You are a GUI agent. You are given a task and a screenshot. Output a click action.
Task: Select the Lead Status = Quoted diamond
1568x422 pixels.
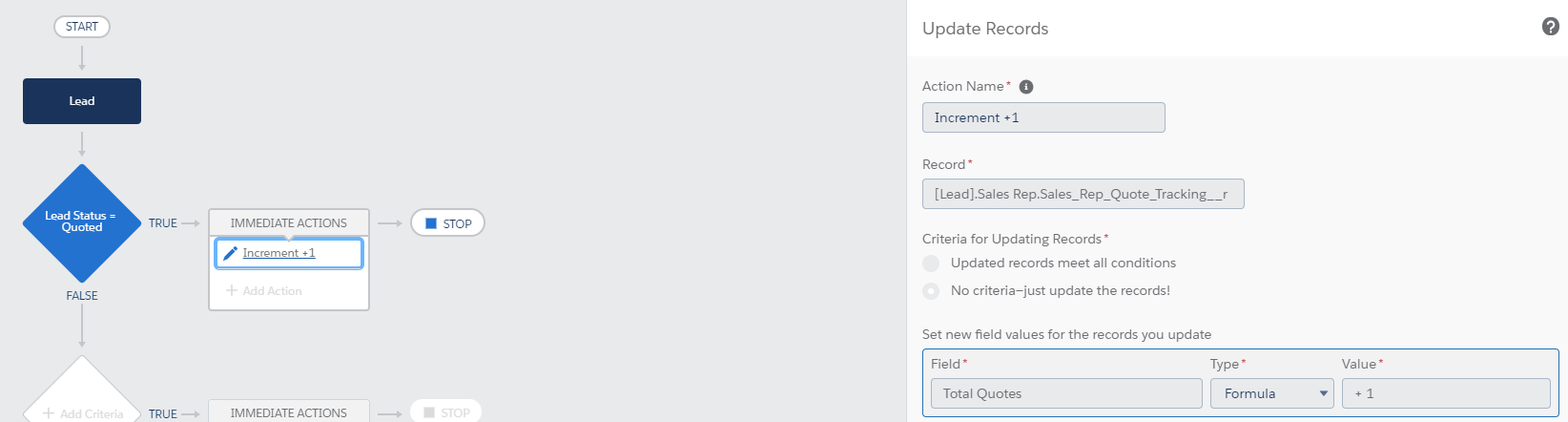click(x=82, y=222)
